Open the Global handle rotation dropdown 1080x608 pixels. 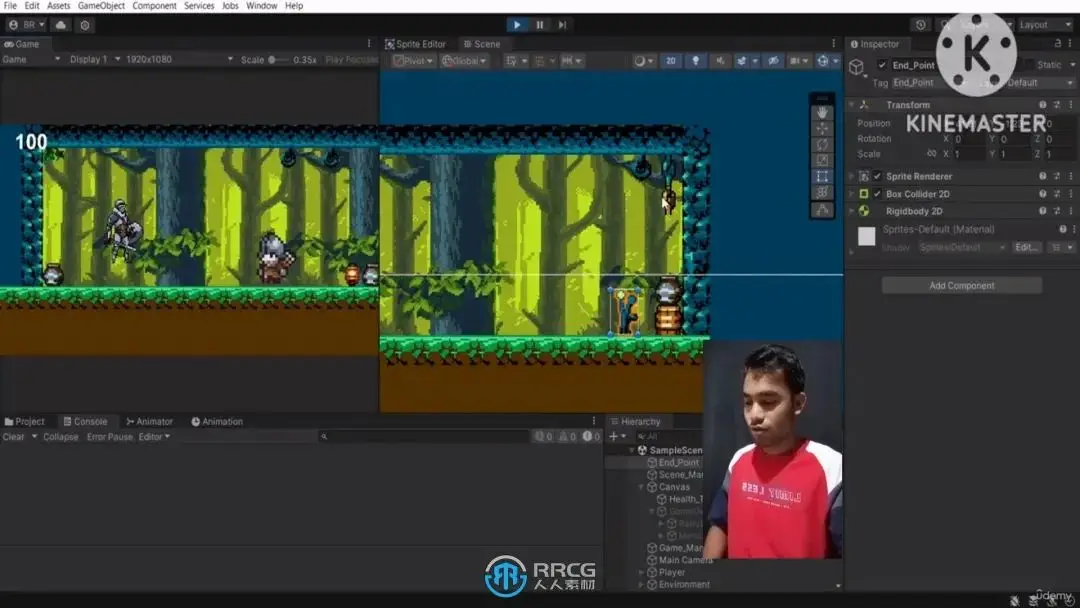coord(464,61)
